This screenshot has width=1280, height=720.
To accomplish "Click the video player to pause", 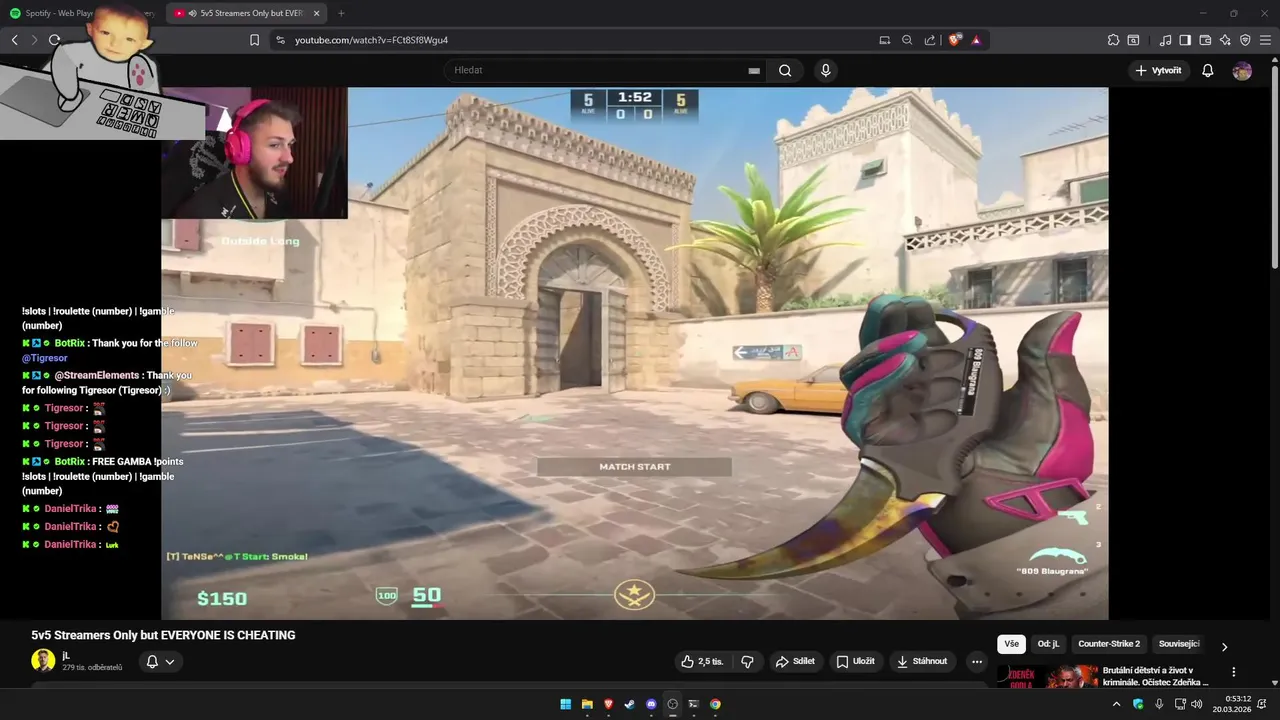I will coord(634,353).
